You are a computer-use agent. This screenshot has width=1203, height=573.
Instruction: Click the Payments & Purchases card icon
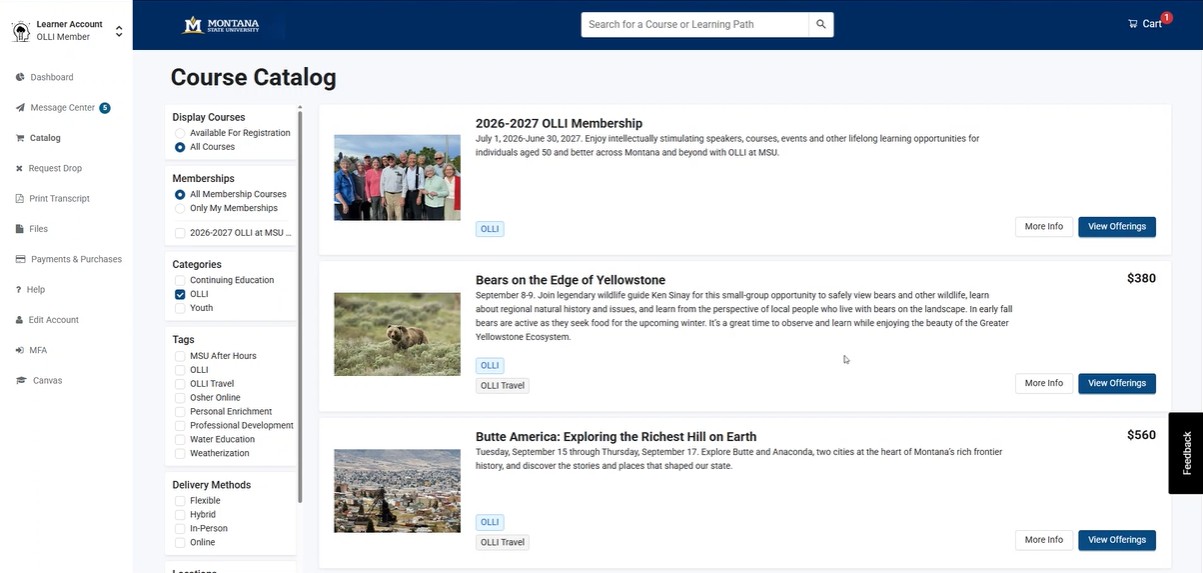(x=20, y=259)
